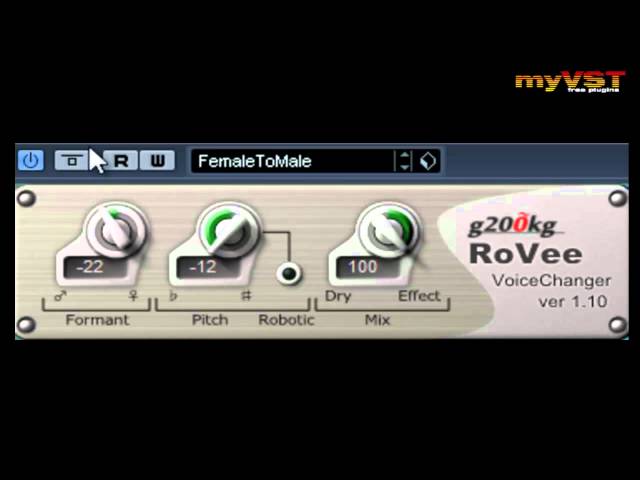Click the Pitch knob
Screen dimensions: 640x480
228,231
